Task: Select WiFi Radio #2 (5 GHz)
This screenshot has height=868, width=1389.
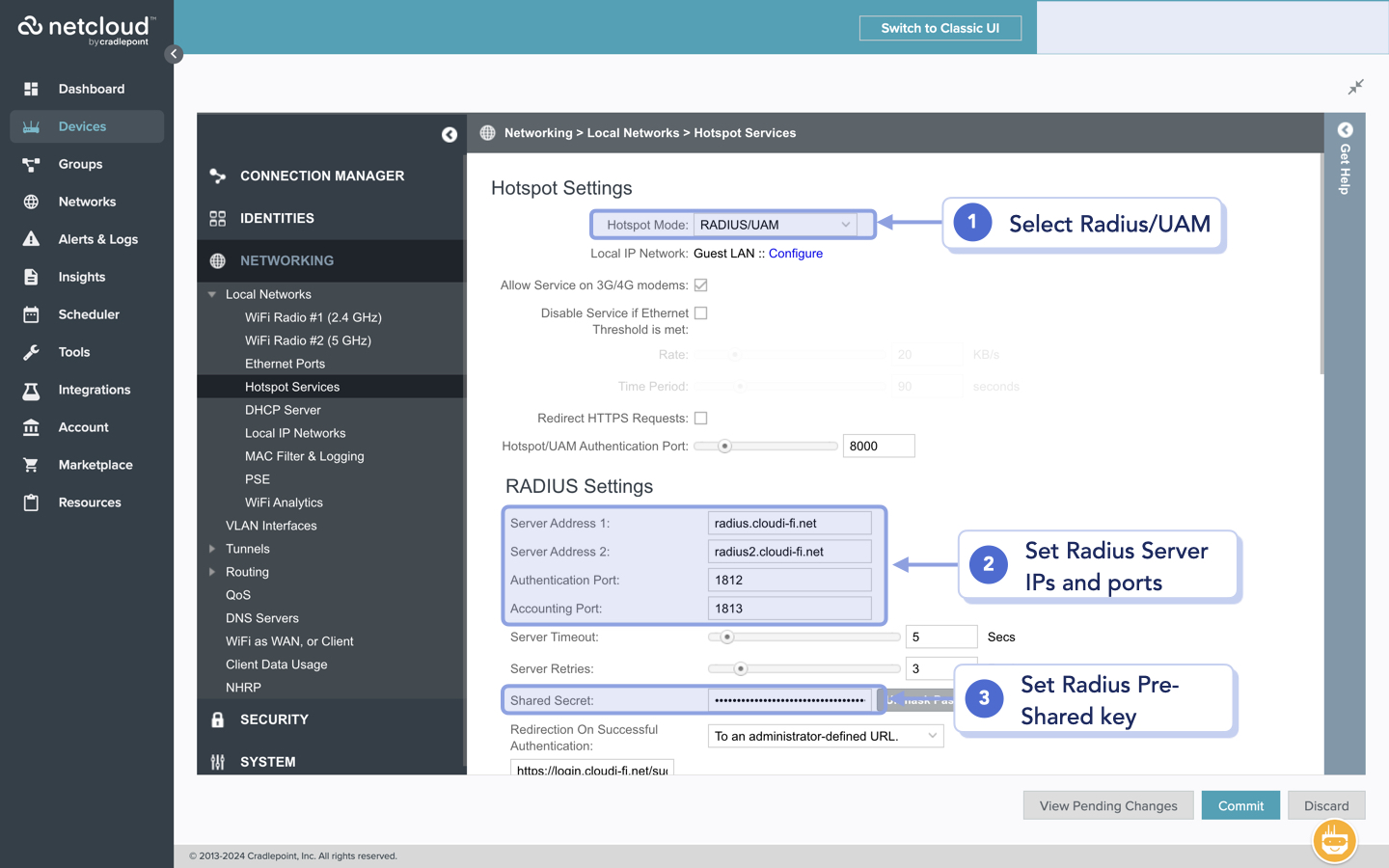Action: [308, 340]
